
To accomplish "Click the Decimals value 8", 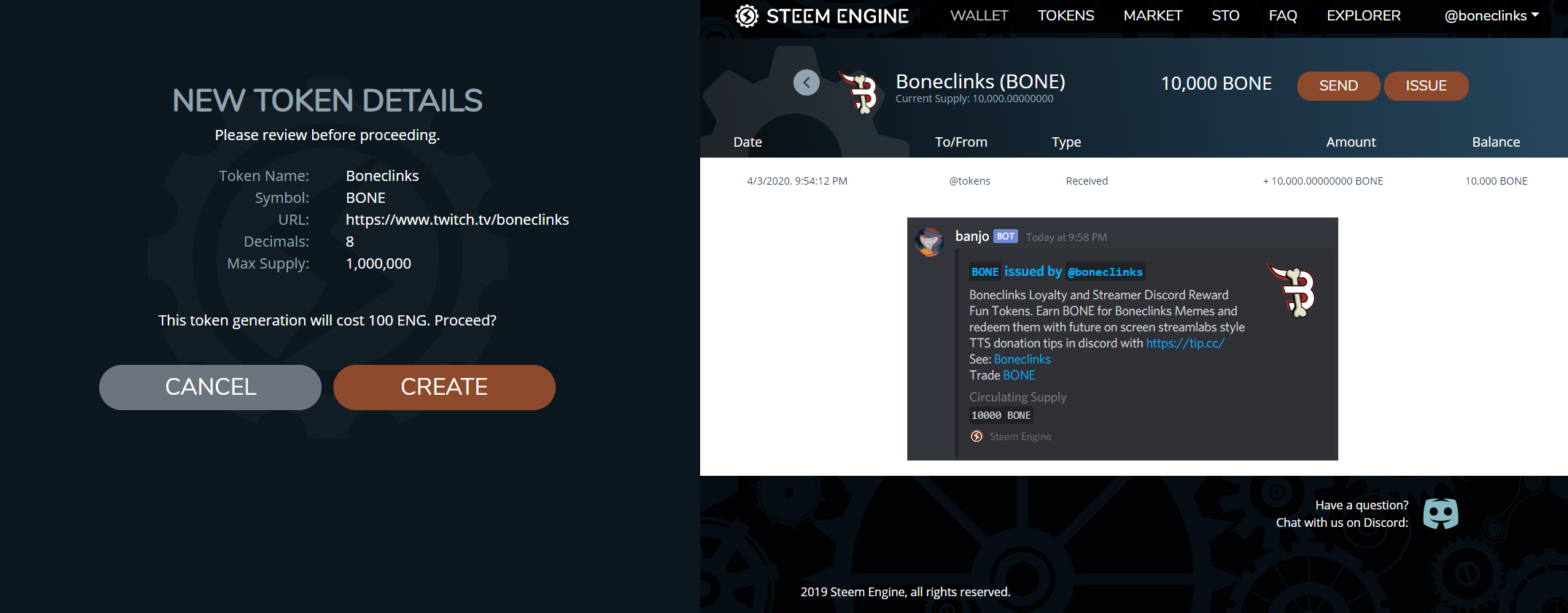I will click(350, 242).
